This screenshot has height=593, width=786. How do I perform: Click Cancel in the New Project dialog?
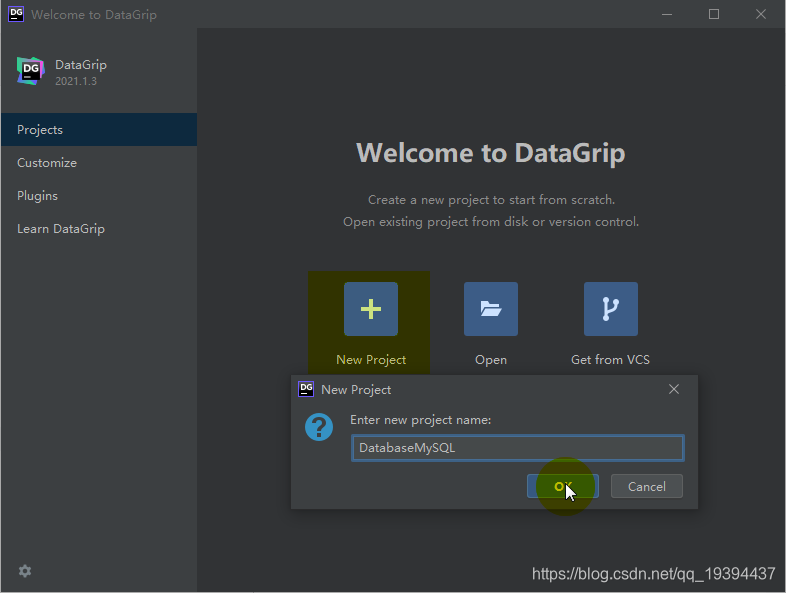[647, 486]
